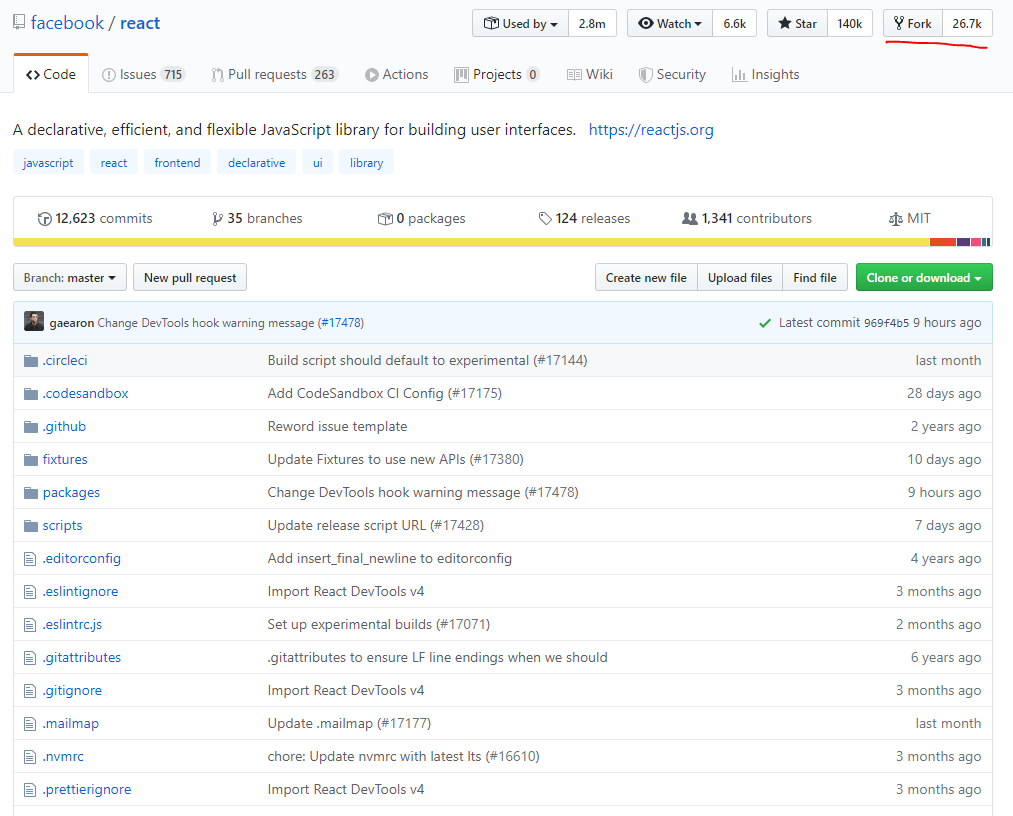Open the Security tab
This screenshot has width=1013, height=816.
pyautogui.click(x=672, y=74)
